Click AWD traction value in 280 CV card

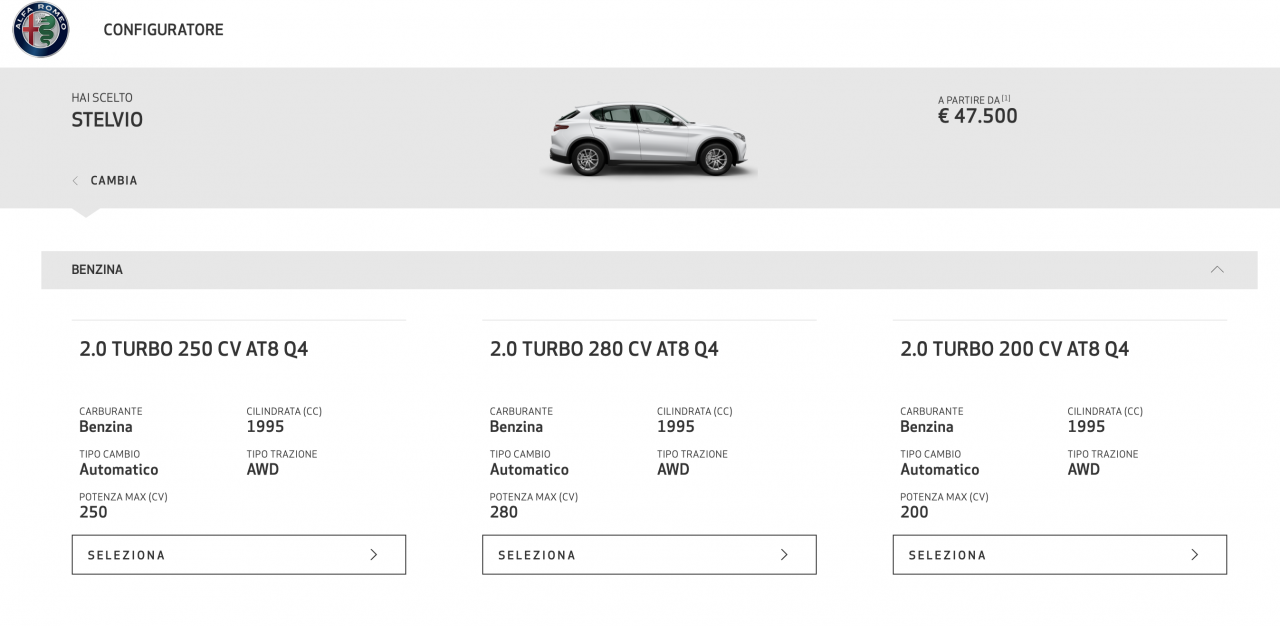(x=673, y=470)
